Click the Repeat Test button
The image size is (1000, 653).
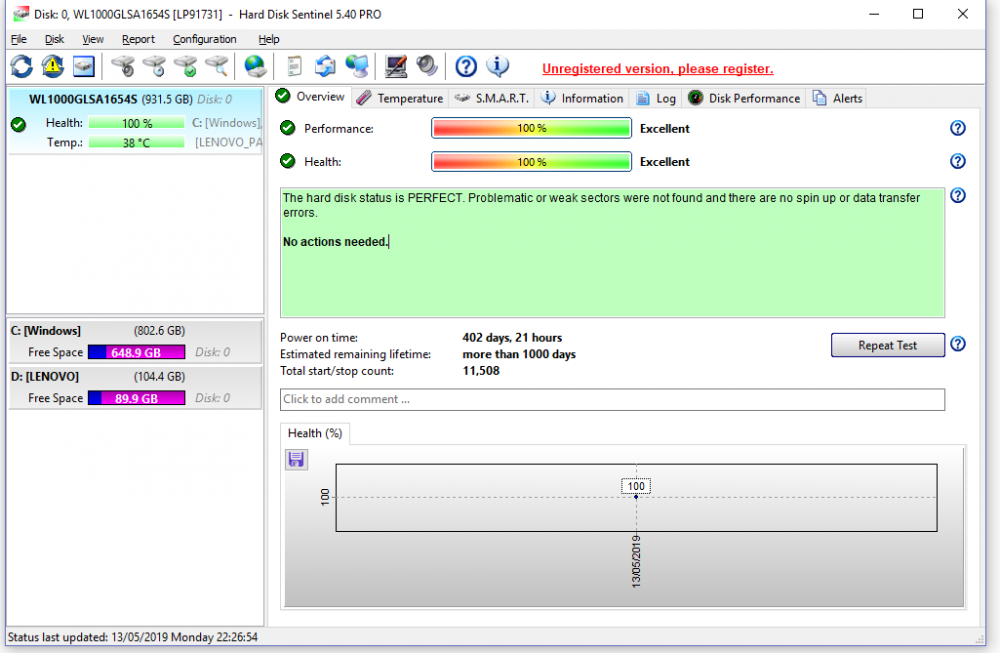(x=888, y=345)
